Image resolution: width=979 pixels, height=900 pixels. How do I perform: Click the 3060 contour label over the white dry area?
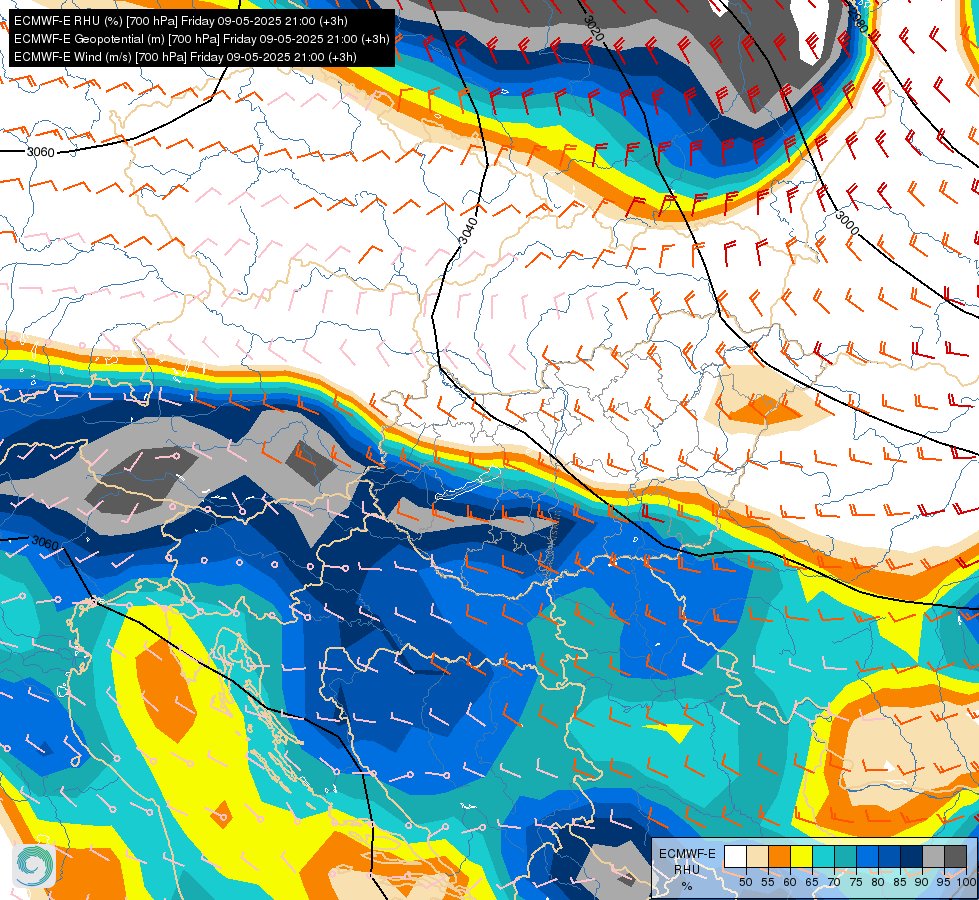pos(41,152)
